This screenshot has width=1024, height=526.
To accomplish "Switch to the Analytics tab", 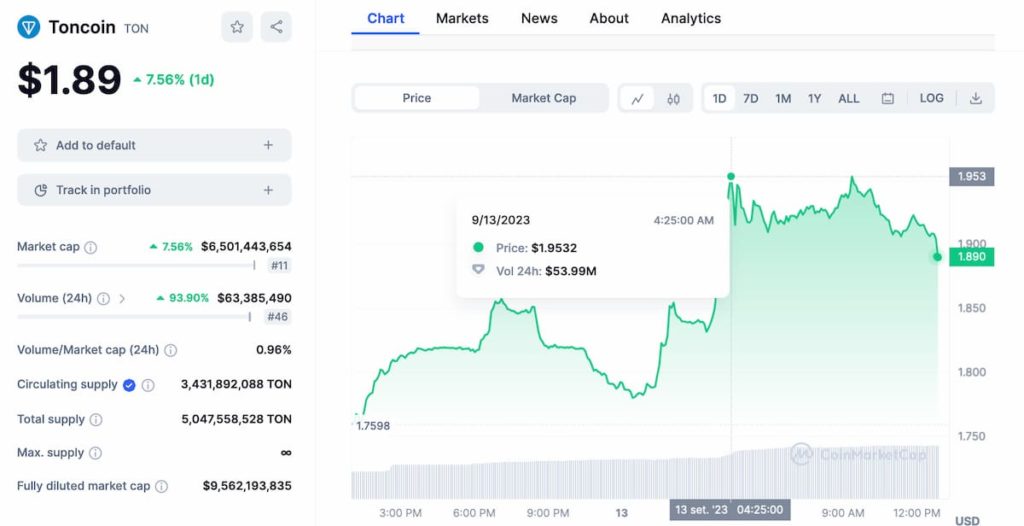I will [691, 18].
